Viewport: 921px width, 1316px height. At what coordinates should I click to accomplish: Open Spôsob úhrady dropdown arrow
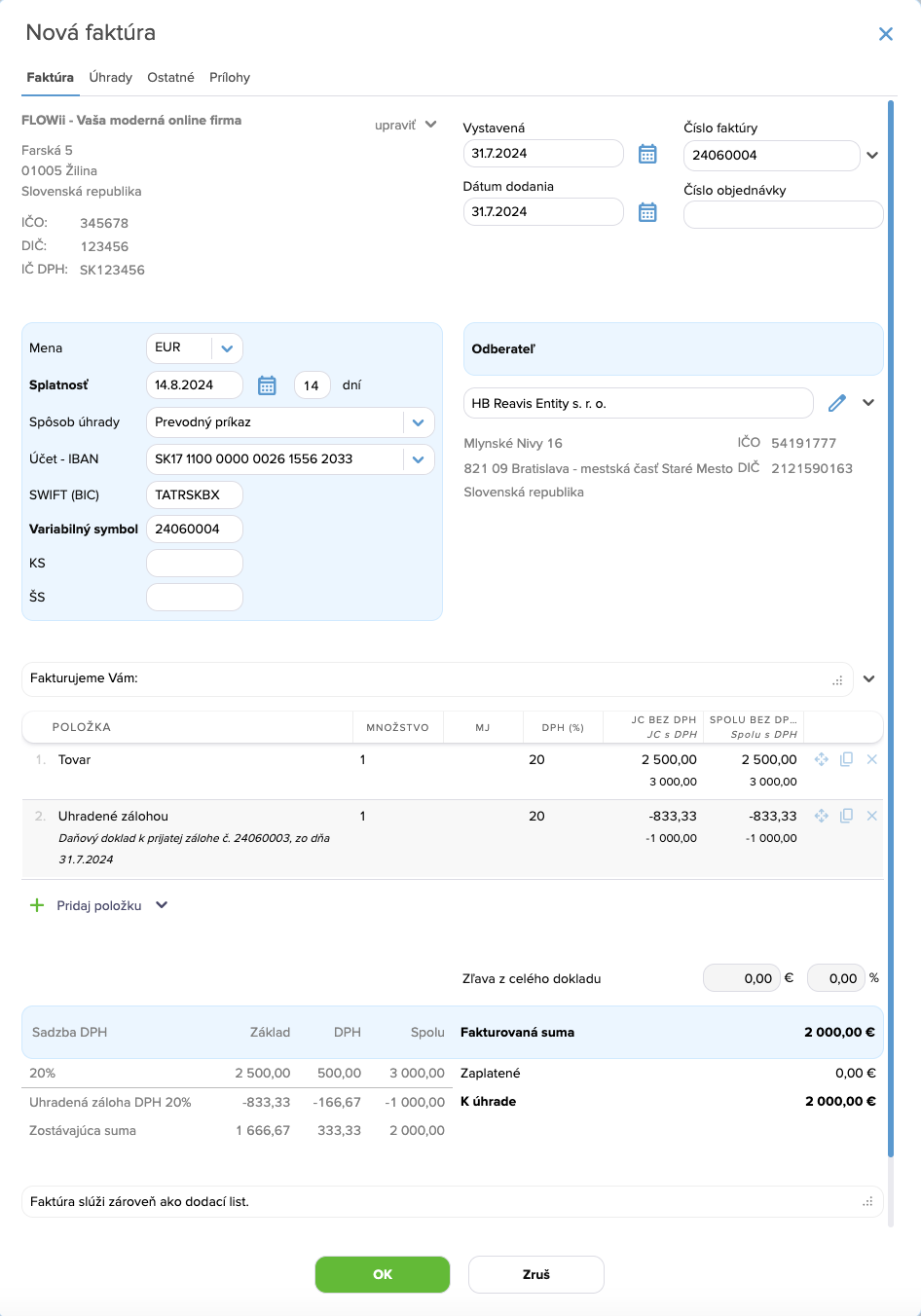point(418,422)
